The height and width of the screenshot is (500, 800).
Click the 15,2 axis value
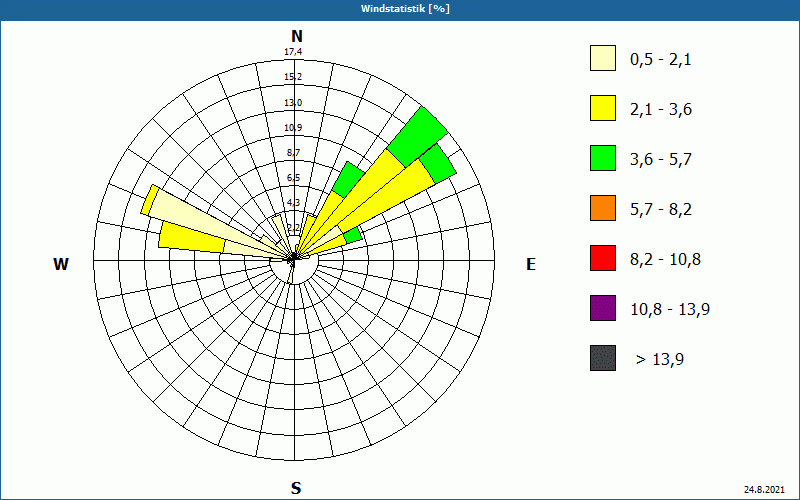293,77
